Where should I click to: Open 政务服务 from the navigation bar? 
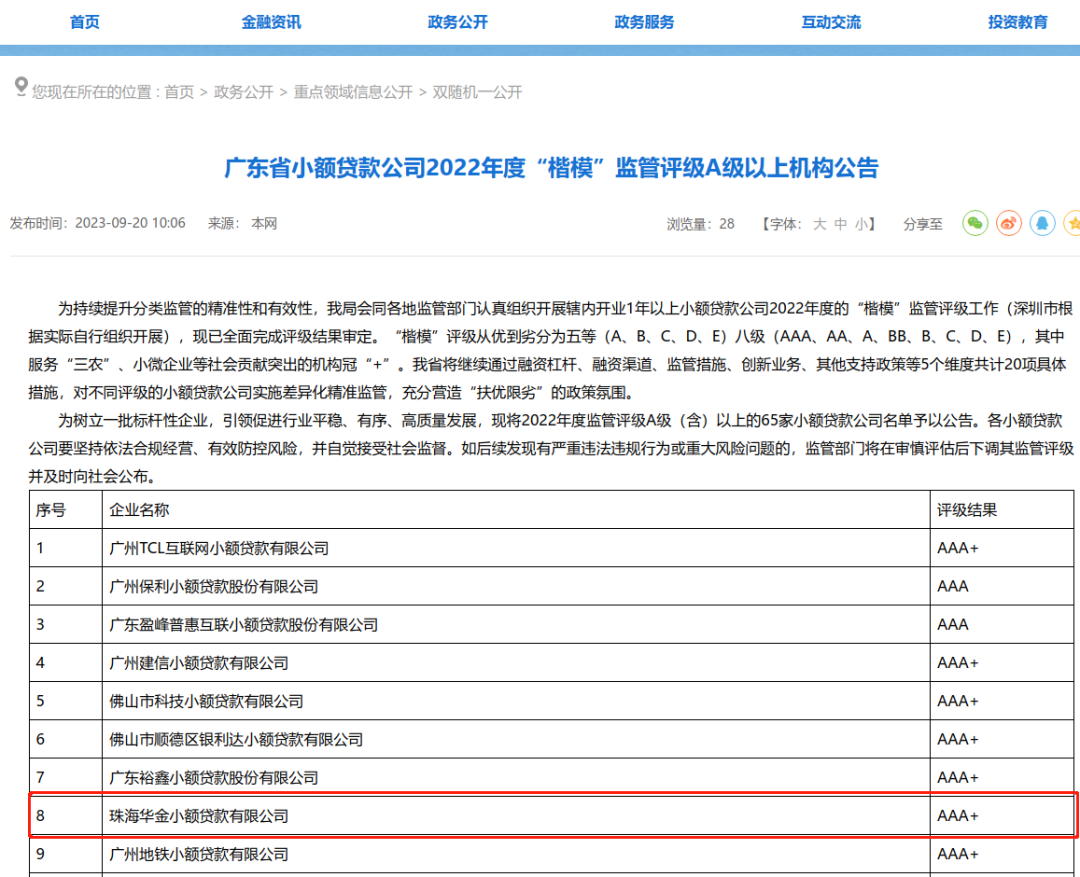point(644,22)
